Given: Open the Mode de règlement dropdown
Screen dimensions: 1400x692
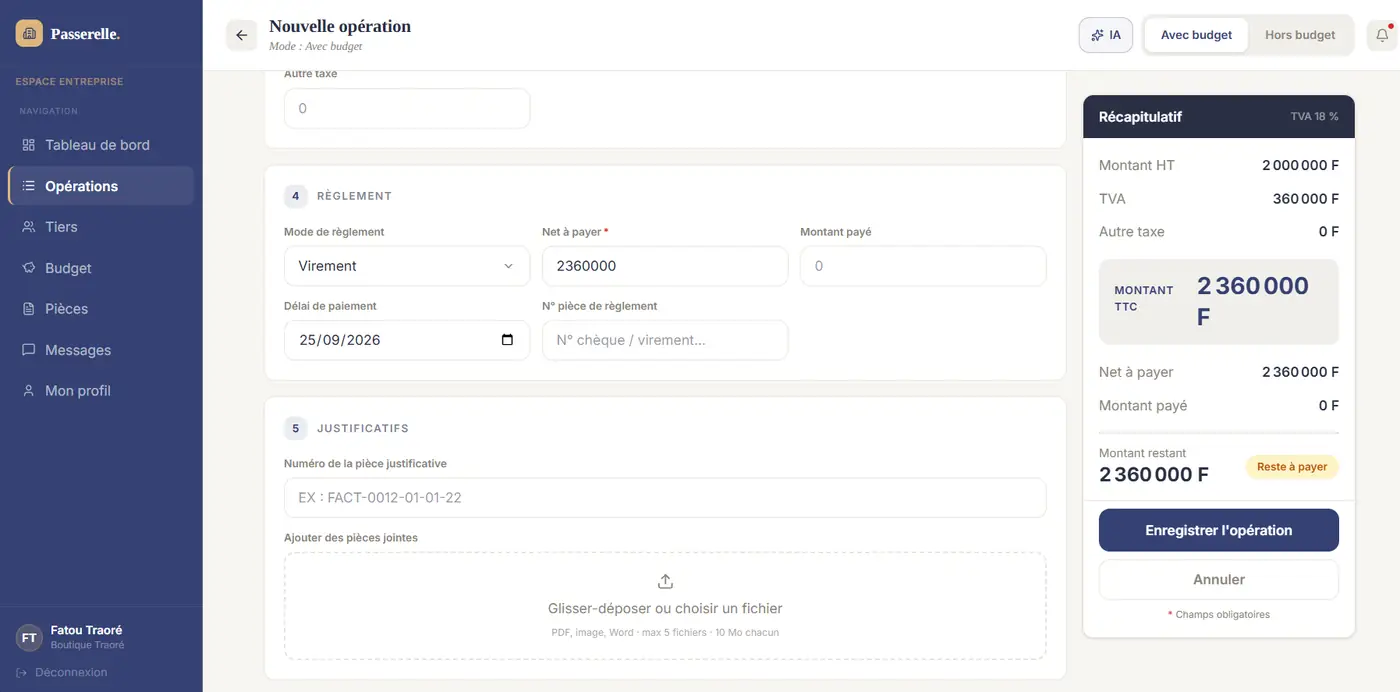Looking at the screenshot, I should pos(406,266).
